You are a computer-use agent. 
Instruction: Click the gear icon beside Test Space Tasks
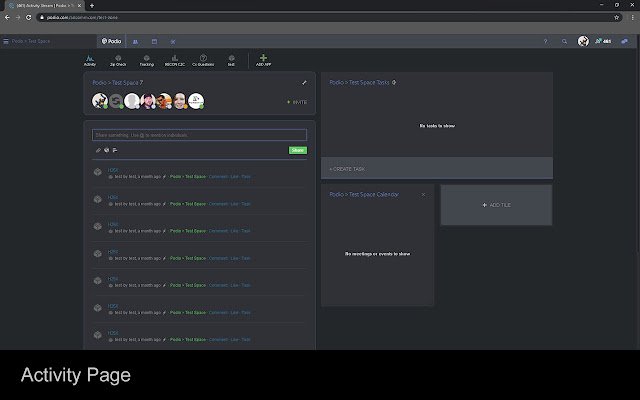tap(394, 82)
